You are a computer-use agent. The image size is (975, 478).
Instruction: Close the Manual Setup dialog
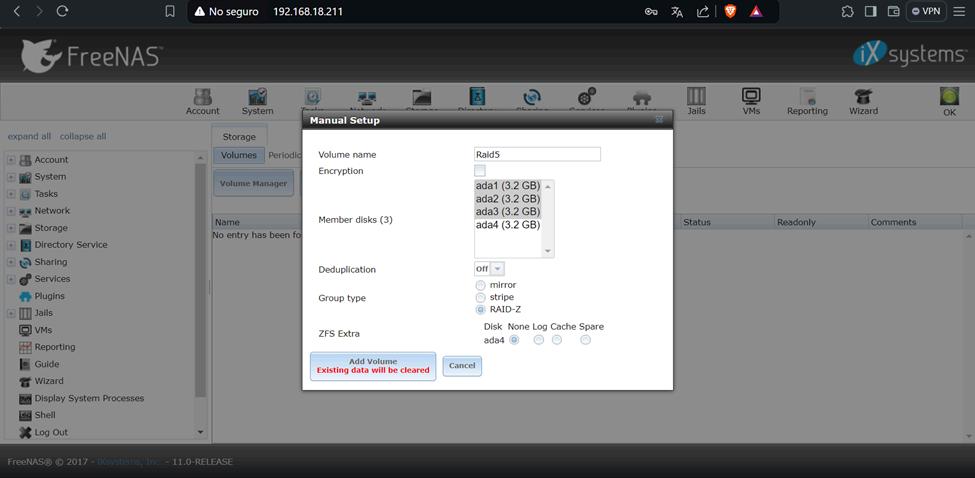[x=659, y=120]
